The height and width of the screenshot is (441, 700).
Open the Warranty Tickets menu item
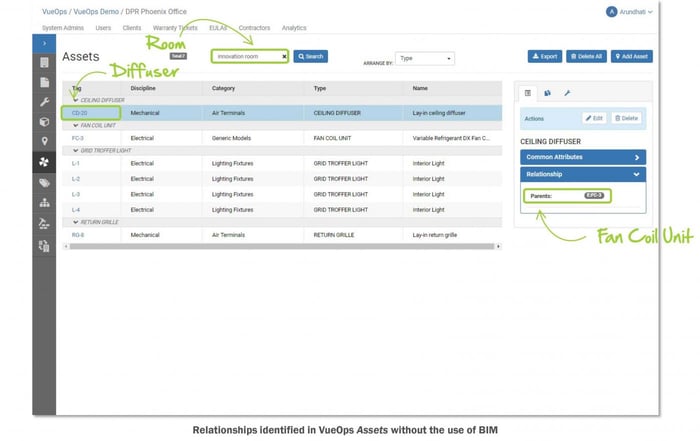click(175, 28)
